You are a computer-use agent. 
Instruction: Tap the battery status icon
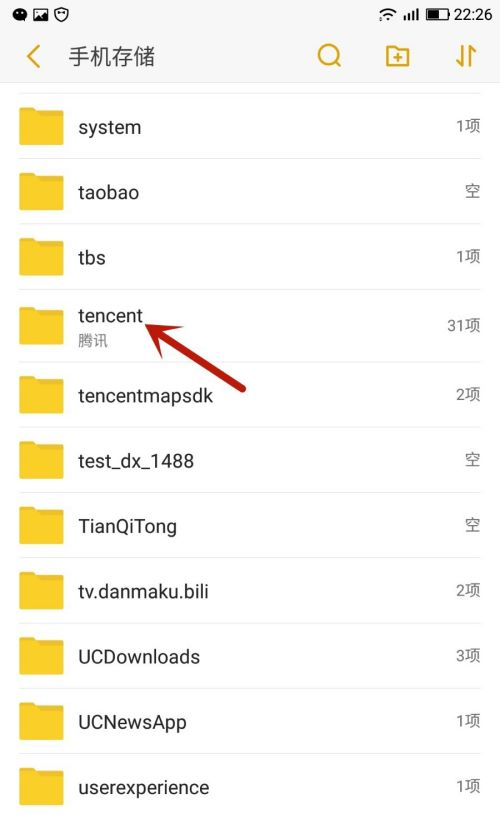tap(438, 14)
